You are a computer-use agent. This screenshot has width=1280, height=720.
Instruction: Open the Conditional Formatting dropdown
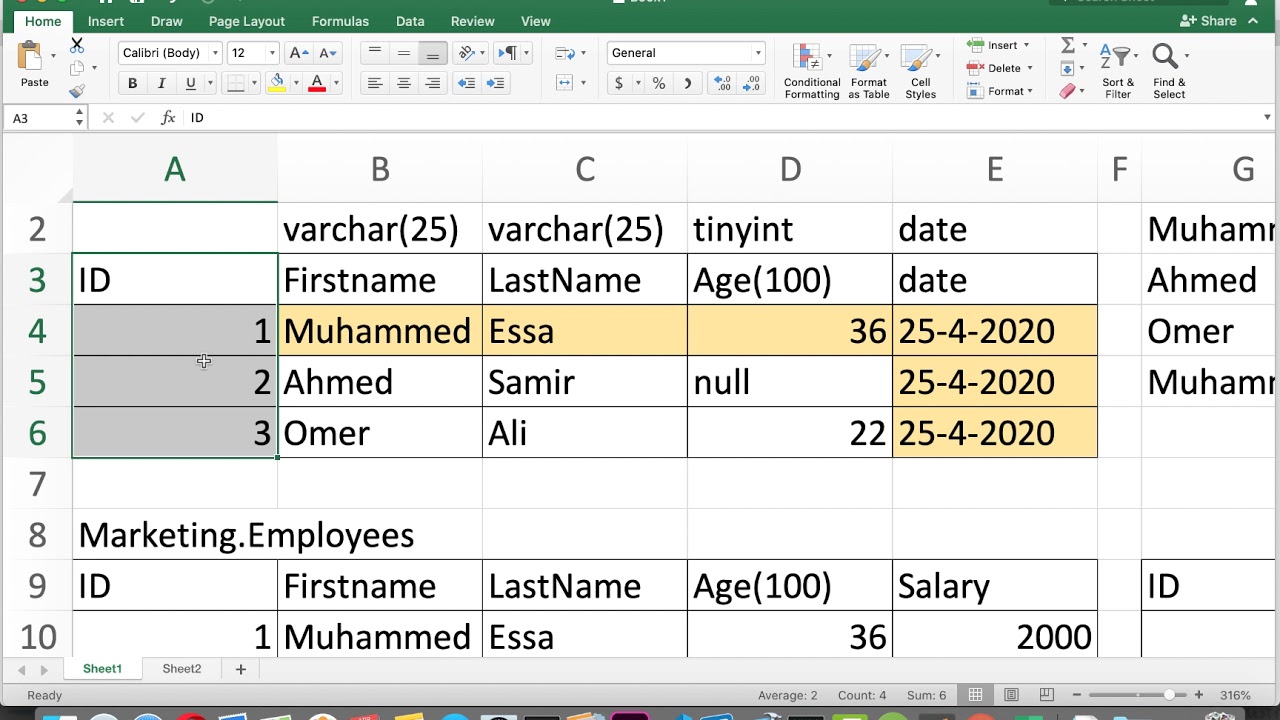point(812,72)
